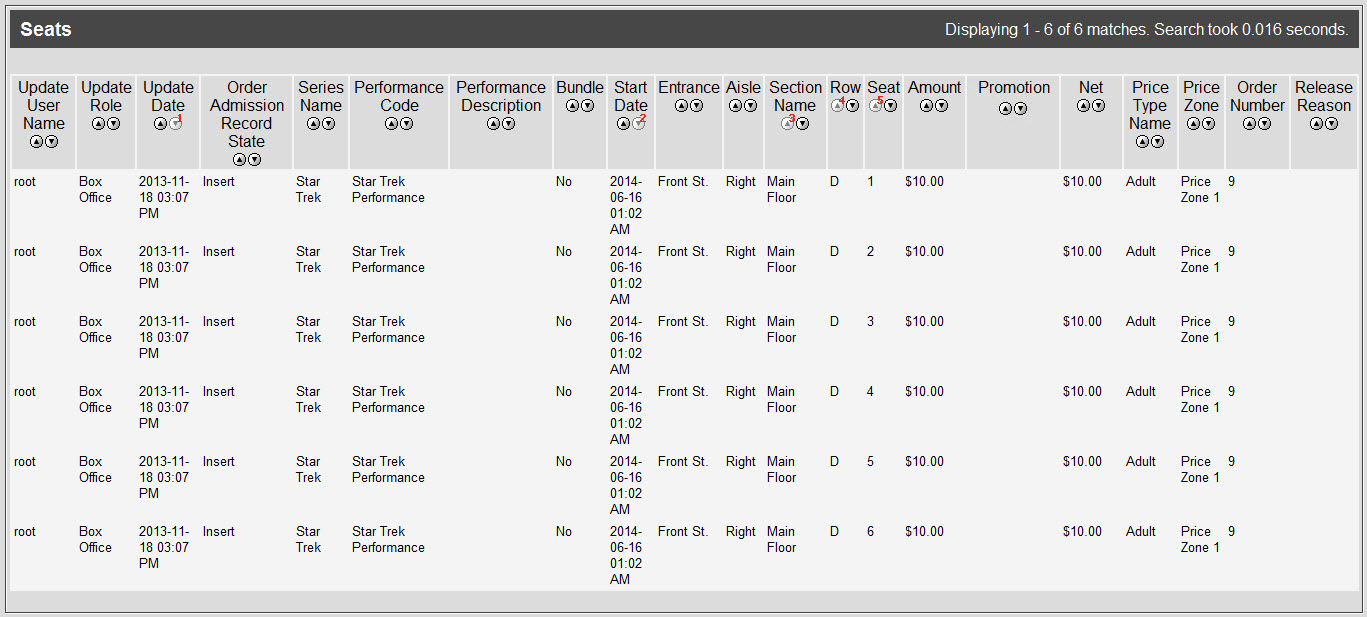The height and width of the screenshot is (617, 1367).
Task: Sort Release Reason ascending
Action: 1316,124
